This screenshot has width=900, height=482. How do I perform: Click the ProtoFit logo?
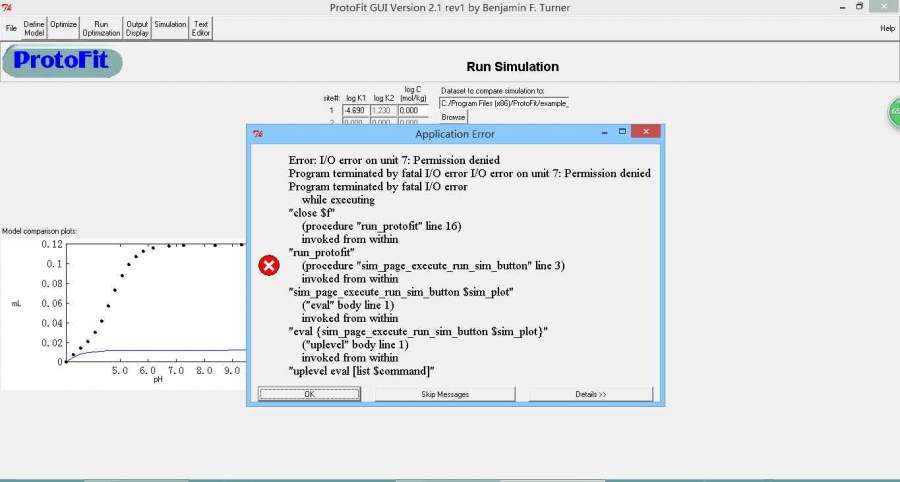[x=62, y=61]
